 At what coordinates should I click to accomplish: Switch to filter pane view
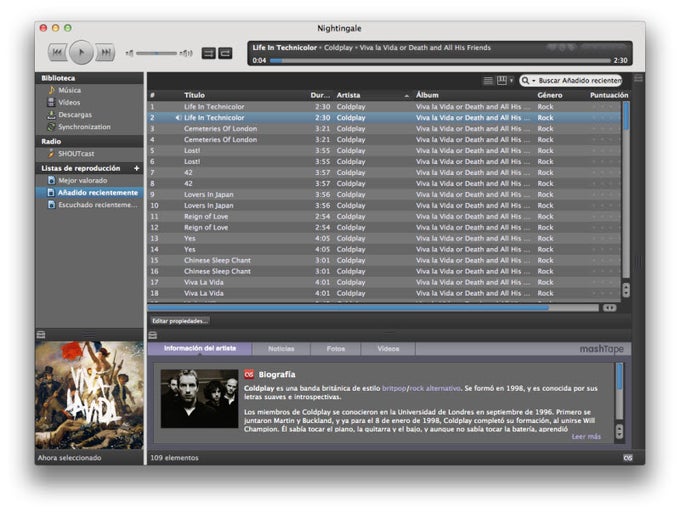tap(502, 81)
